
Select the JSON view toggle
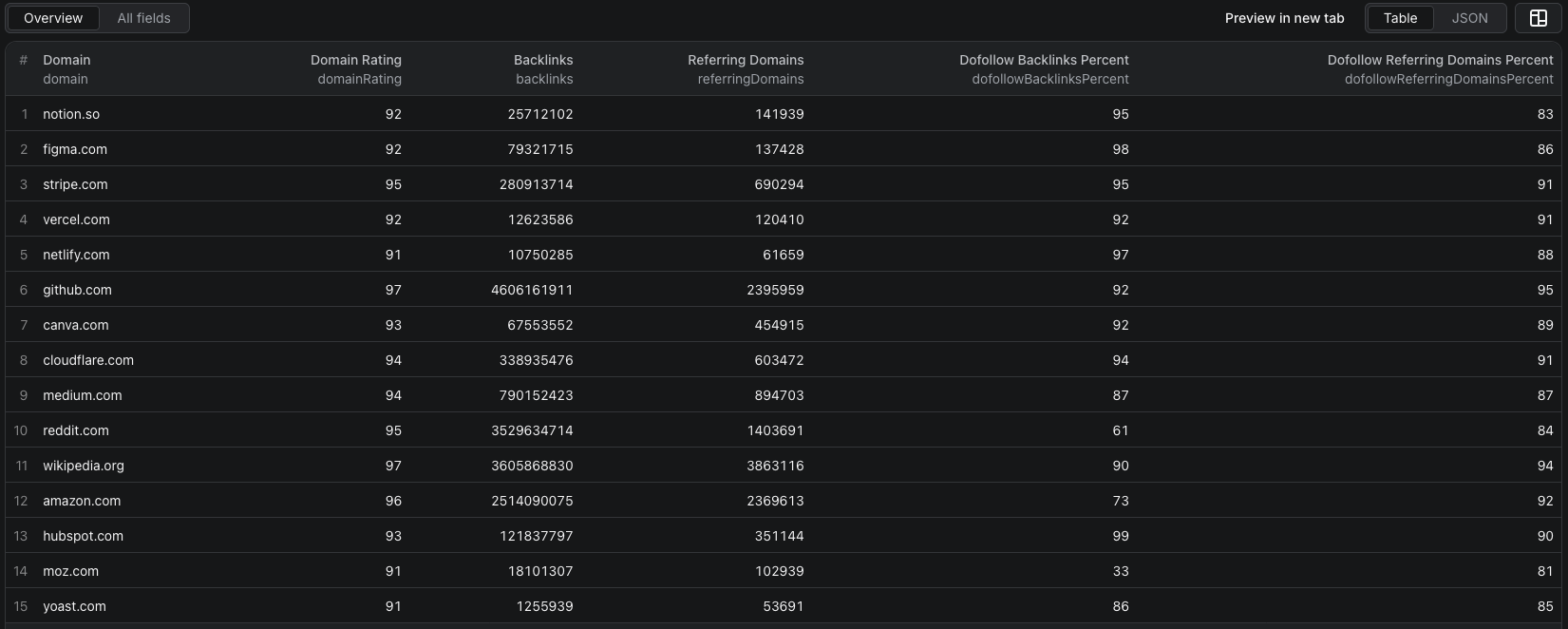click(1469, 18)
